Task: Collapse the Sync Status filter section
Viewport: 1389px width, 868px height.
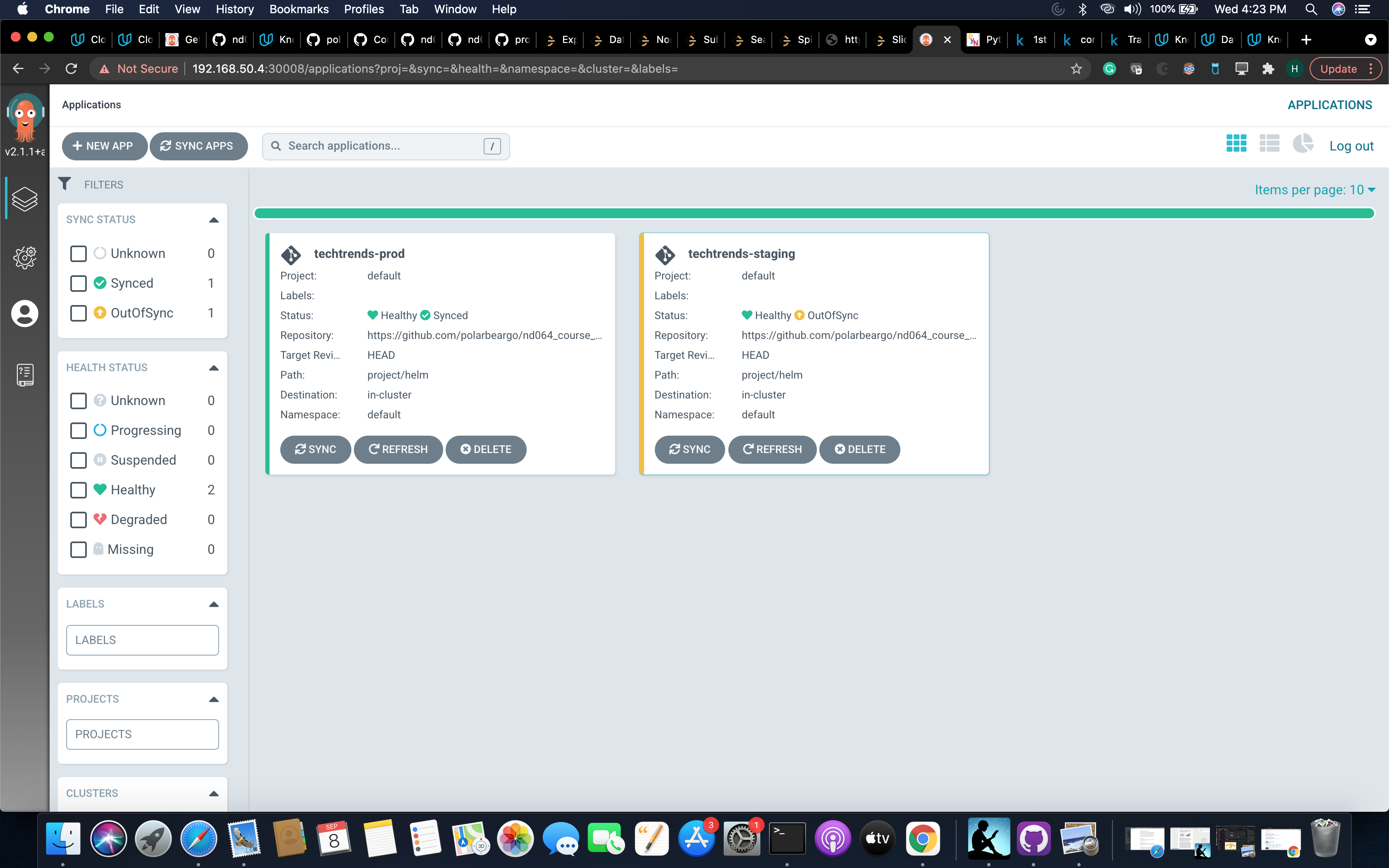Action: (x=213, y=220)
